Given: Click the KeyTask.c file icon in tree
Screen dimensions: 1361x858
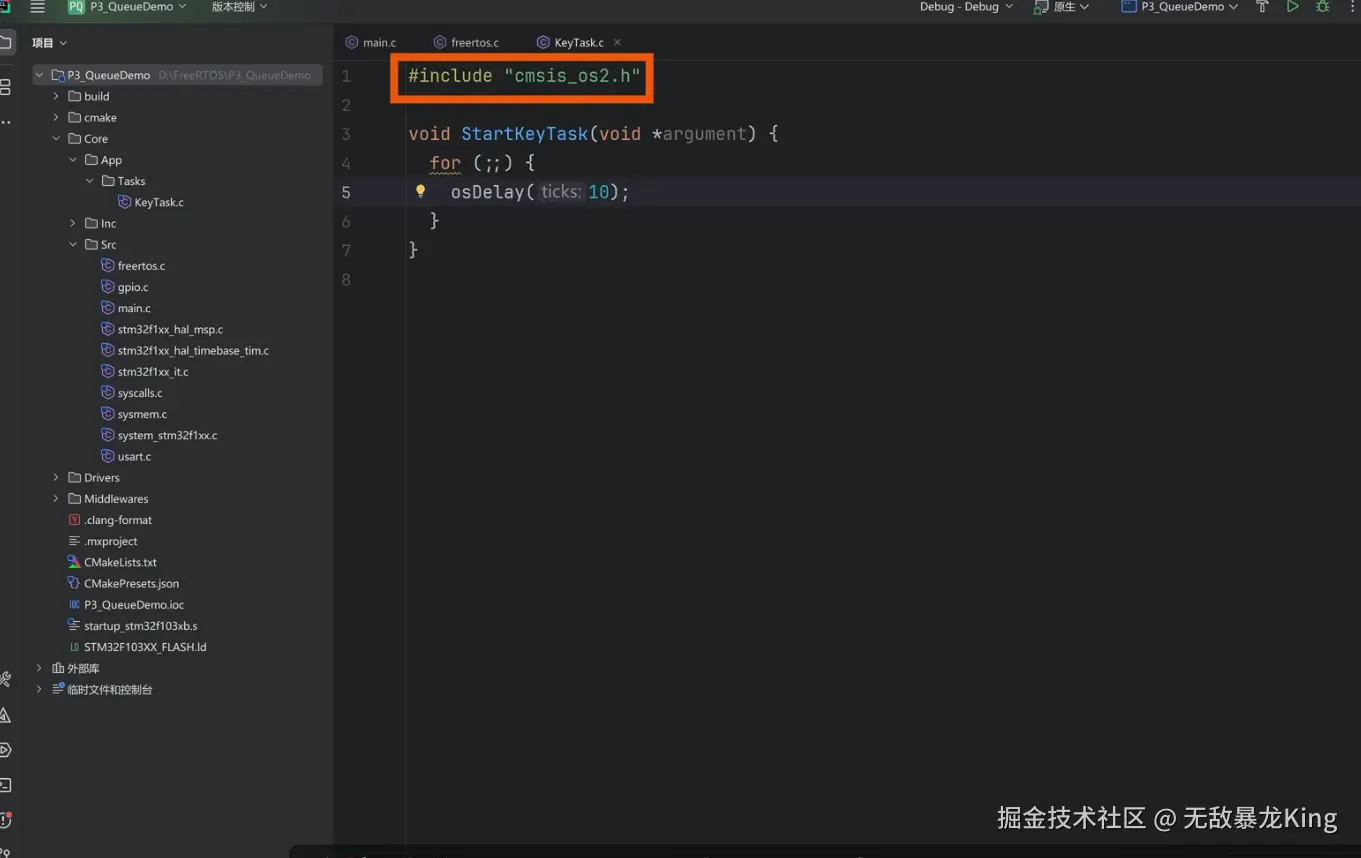Looking at the screenshot, I should click(x=125, y=202).
